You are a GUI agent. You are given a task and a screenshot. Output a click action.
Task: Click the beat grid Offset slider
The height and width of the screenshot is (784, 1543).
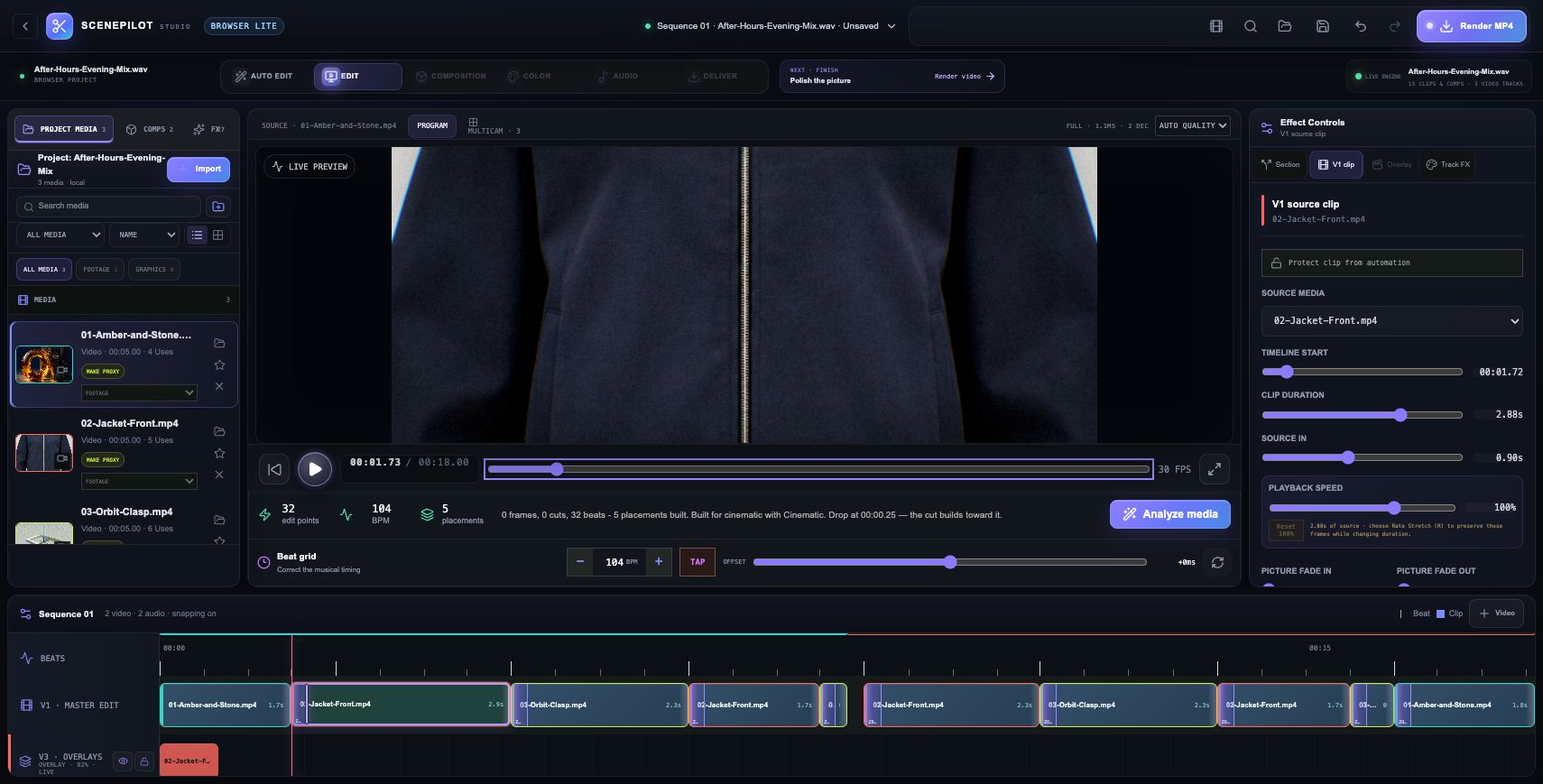coord(950,562)
